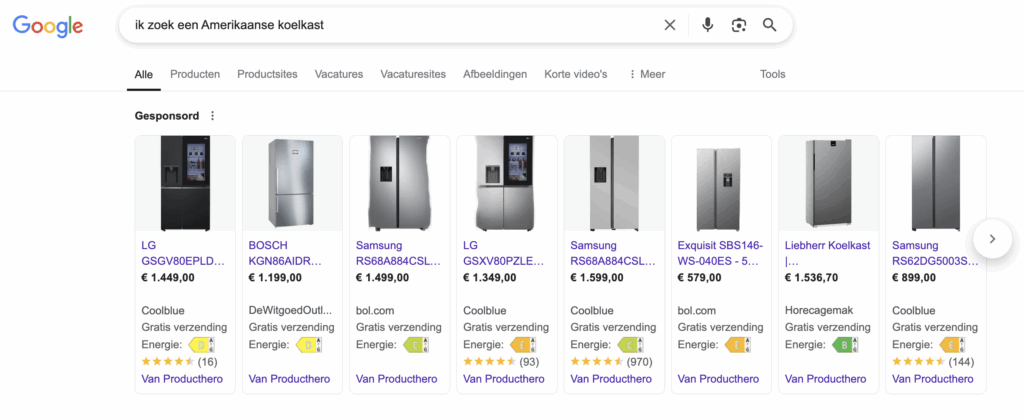Click the DeWitgoedOutl... seller name
This screenshot has height=420, width=1024.
[x=290, y=311]
